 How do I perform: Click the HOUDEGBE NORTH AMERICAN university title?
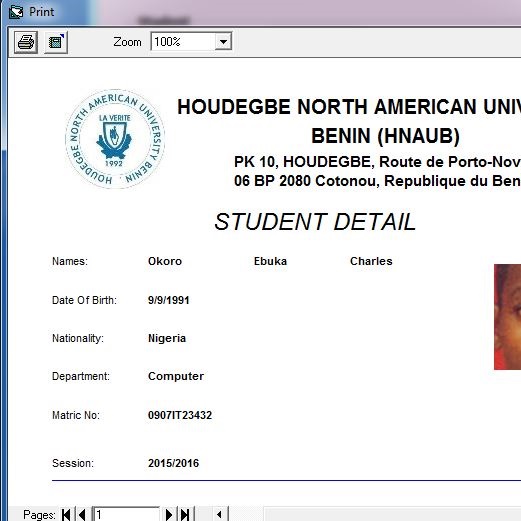click(x=349, y=107)
